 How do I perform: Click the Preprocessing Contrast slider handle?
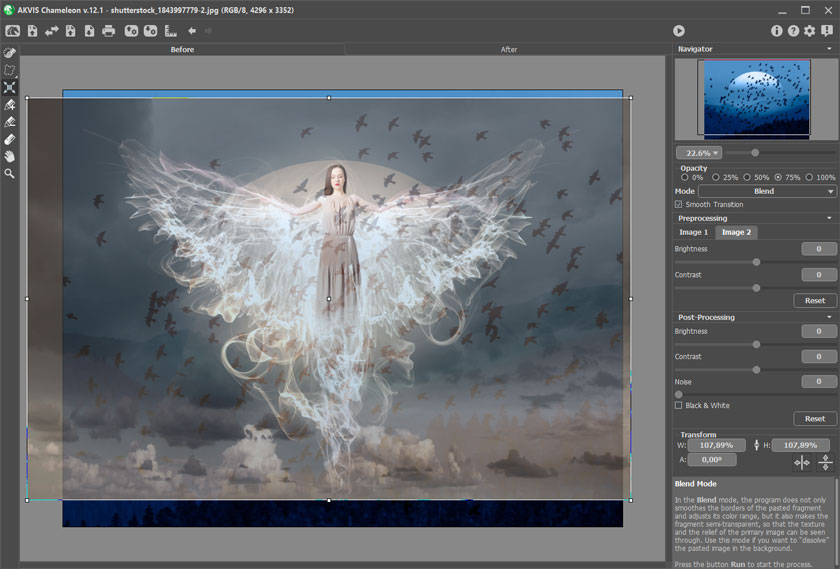pyautogui.click(x=756, y=288)
